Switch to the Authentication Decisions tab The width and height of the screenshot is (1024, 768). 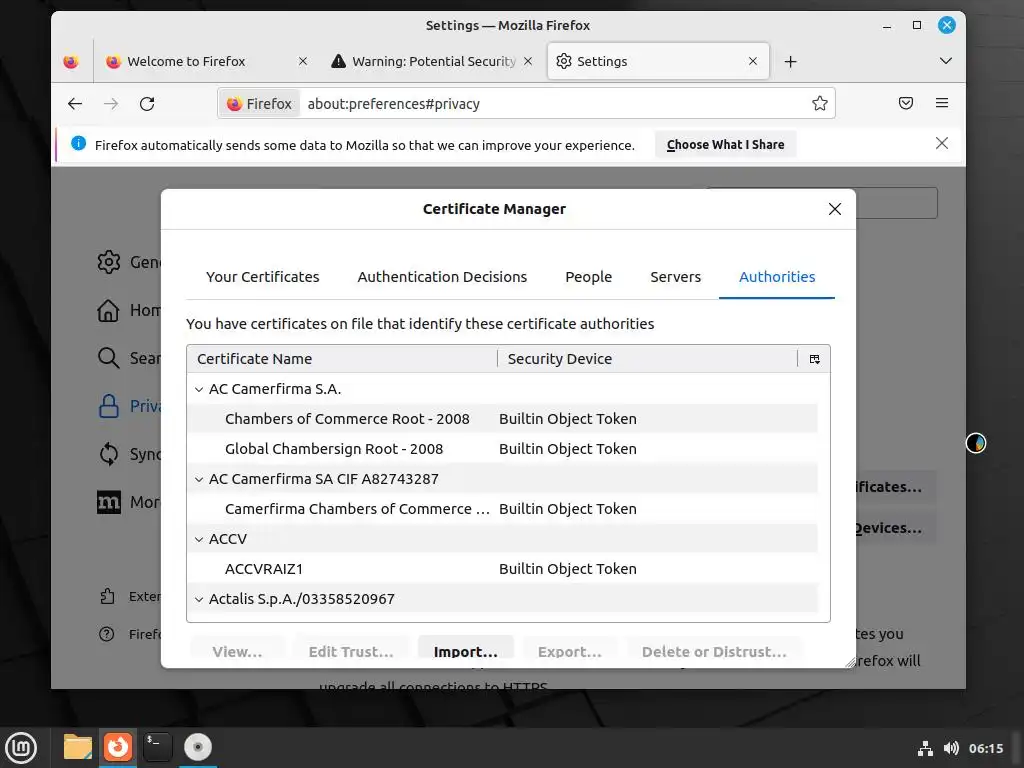442,277
